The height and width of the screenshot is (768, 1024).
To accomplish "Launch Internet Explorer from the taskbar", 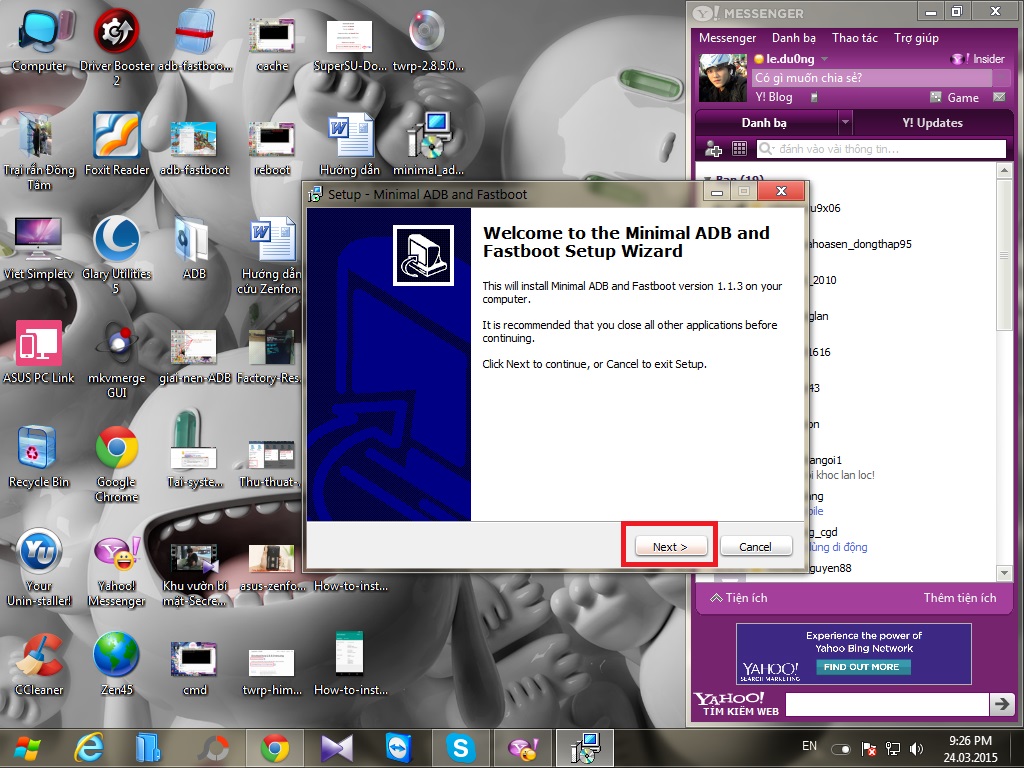I will [89, 748].
